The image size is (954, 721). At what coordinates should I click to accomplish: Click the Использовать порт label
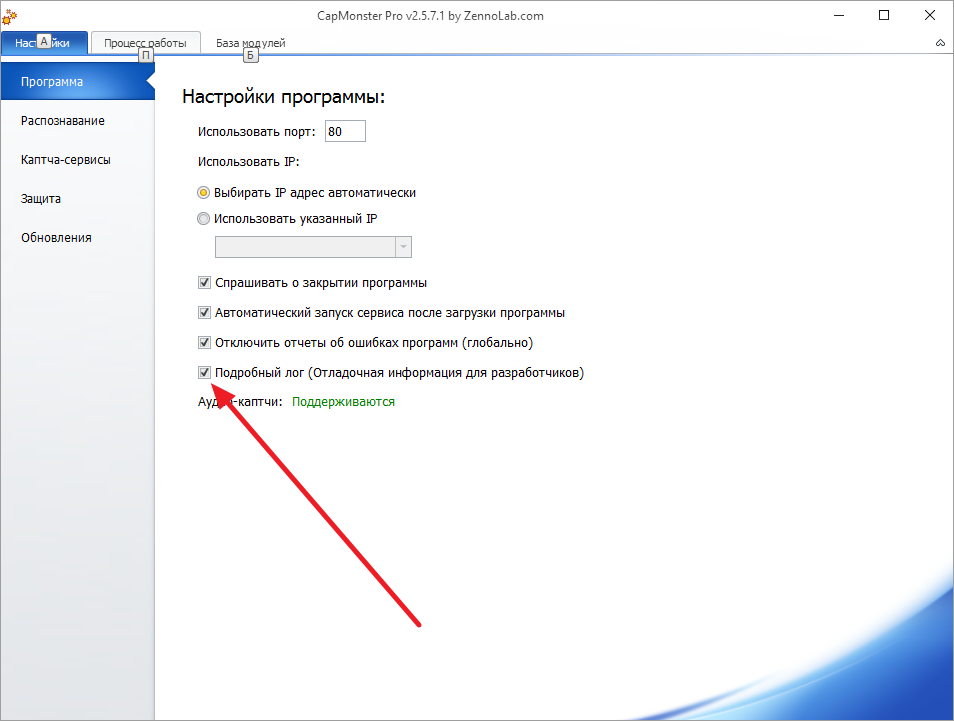[257, 131]
